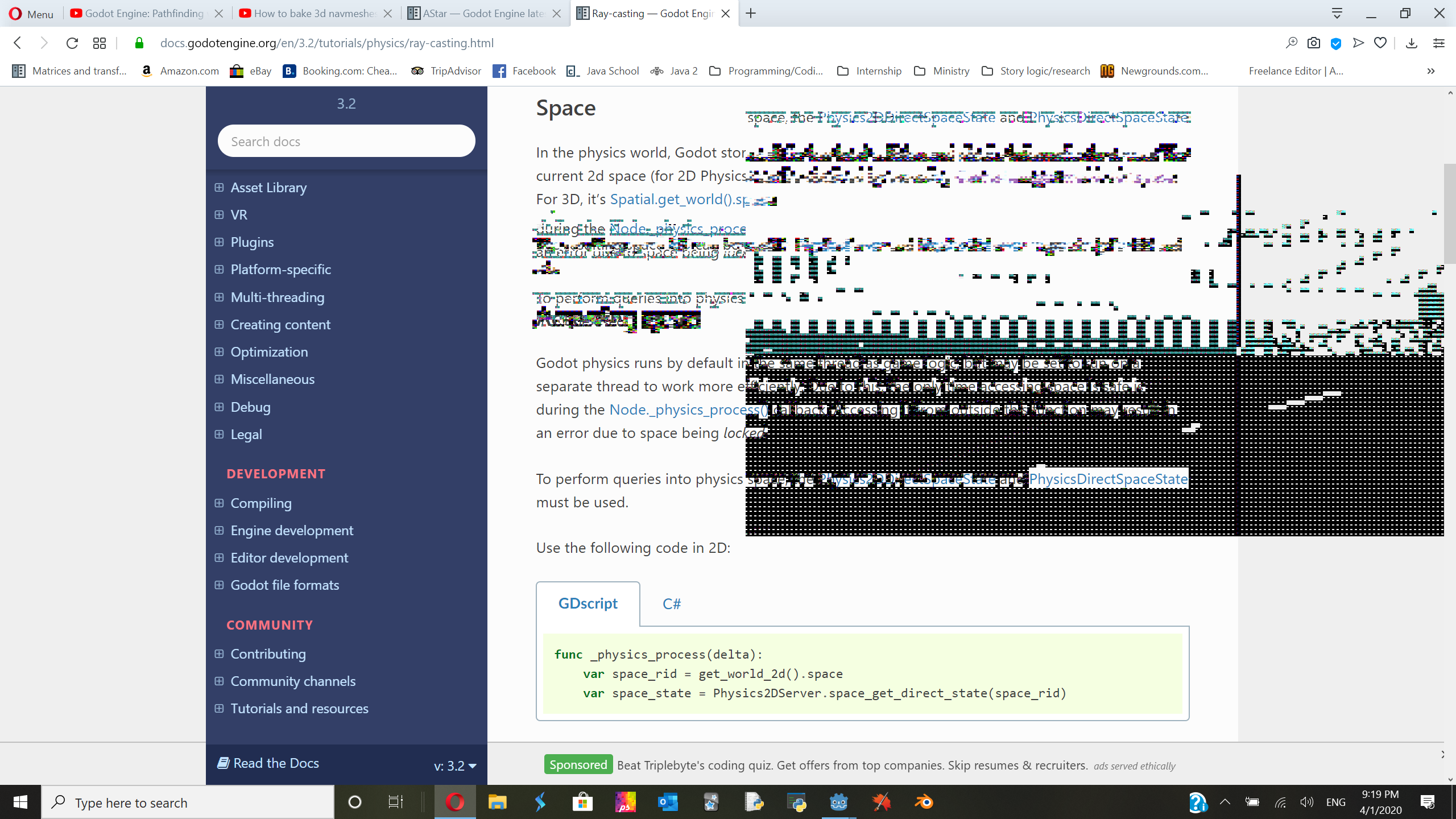
Task: Open the ad blocker shield icon
Action: pos(1336,43)
